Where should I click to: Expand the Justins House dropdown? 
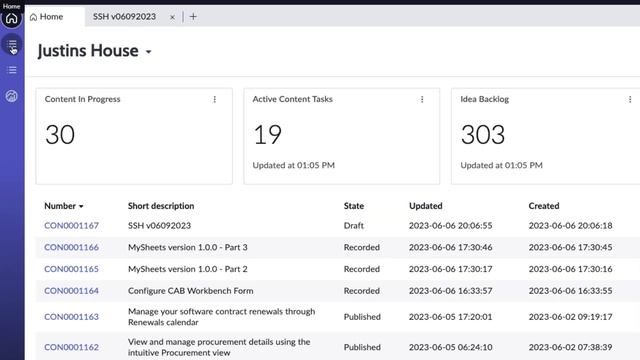(x=149, y=52)
